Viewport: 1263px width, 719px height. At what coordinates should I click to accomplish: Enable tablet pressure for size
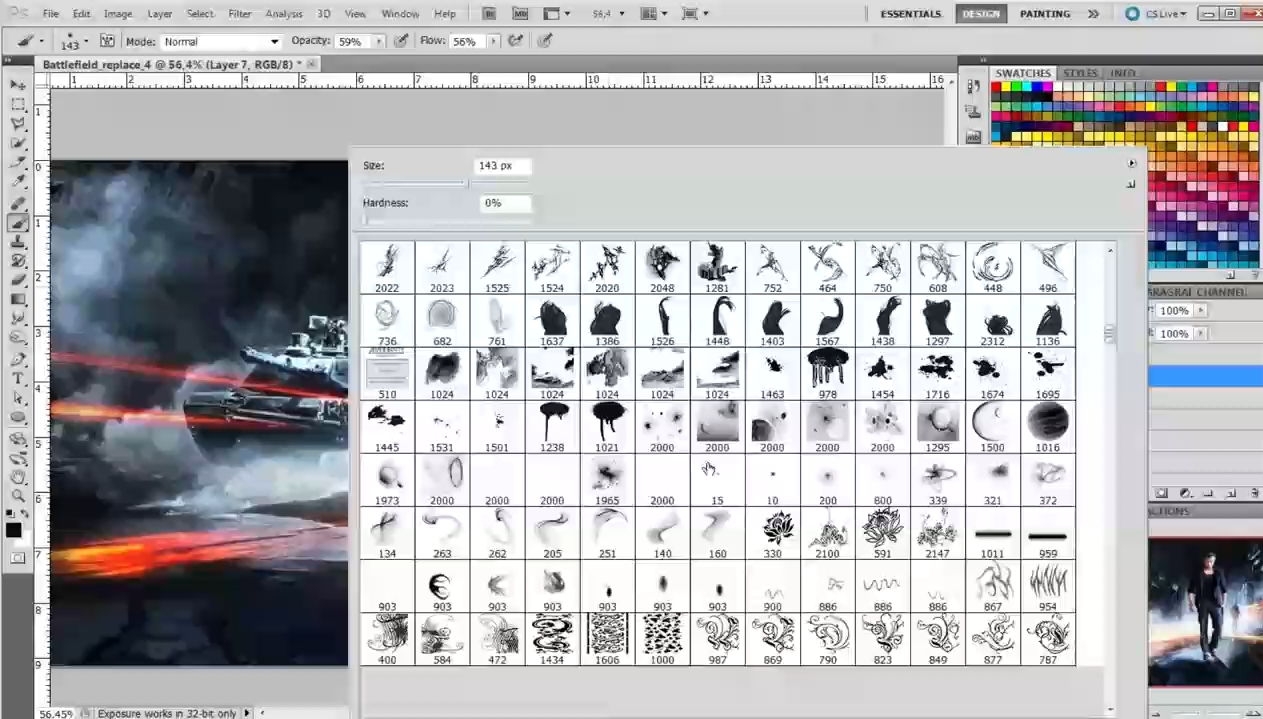545,41
